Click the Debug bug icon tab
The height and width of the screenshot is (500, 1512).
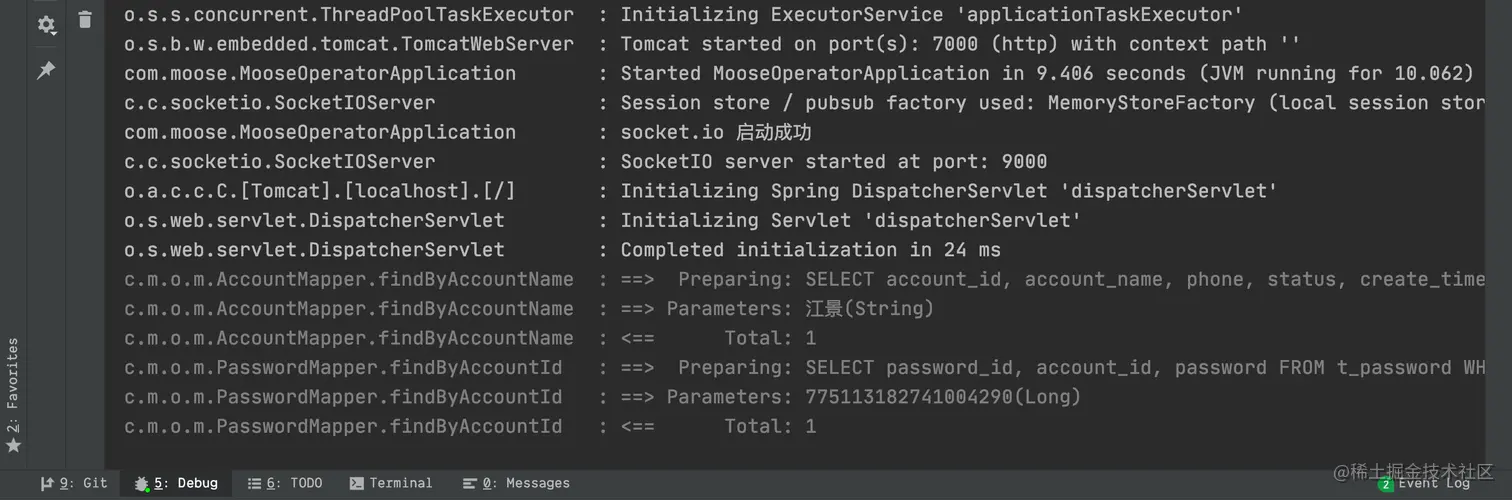[176, 483]
